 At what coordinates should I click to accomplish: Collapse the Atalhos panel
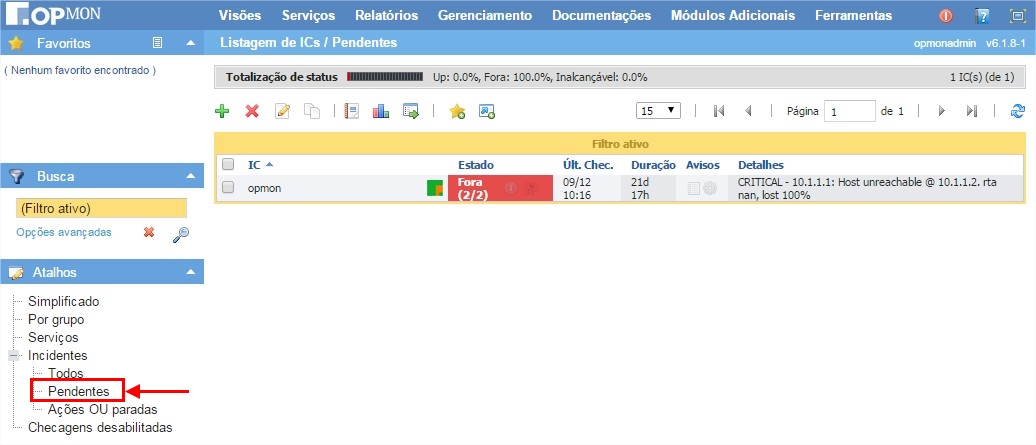tap(190, 272)
